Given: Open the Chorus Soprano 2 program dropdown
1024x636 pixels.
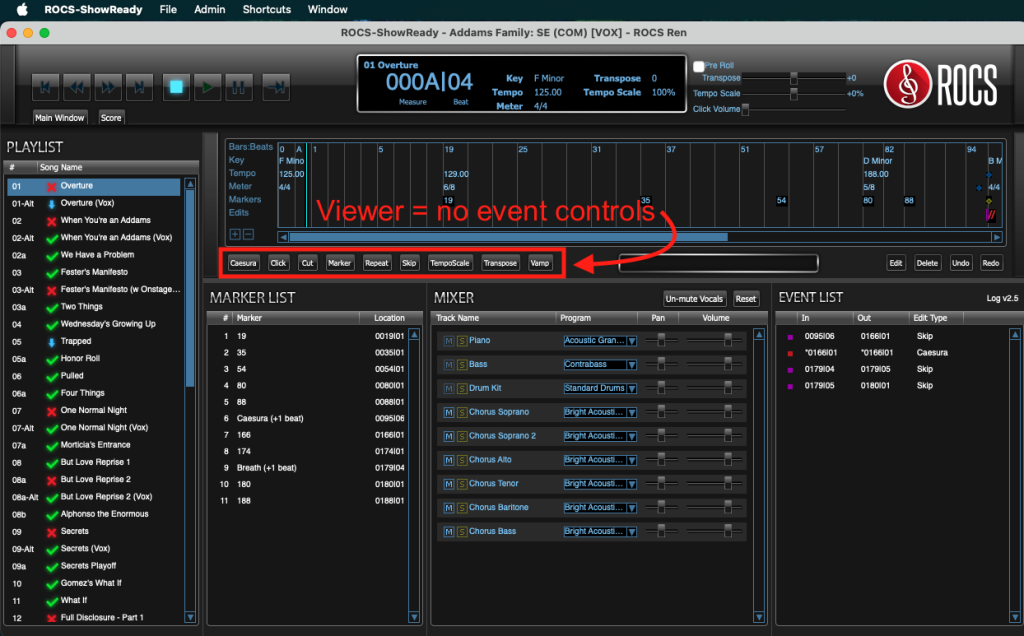Looking at the screenshot, I should click(x=632, y=436).
